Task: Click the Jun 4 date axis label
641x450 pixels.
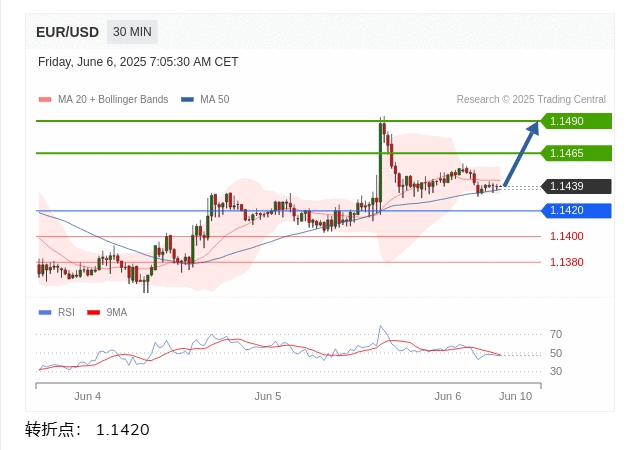Action: click(87, 396)
